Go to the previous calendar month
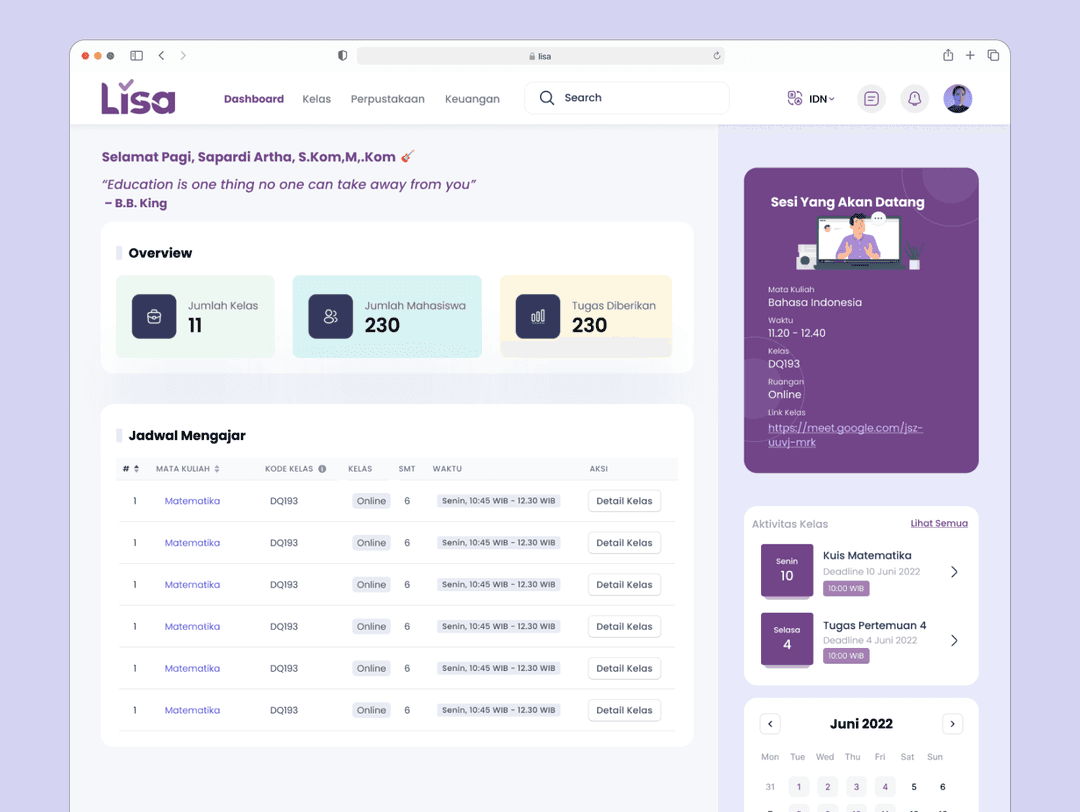Viewport: 1080px width, 812px height. coord(770,724)
